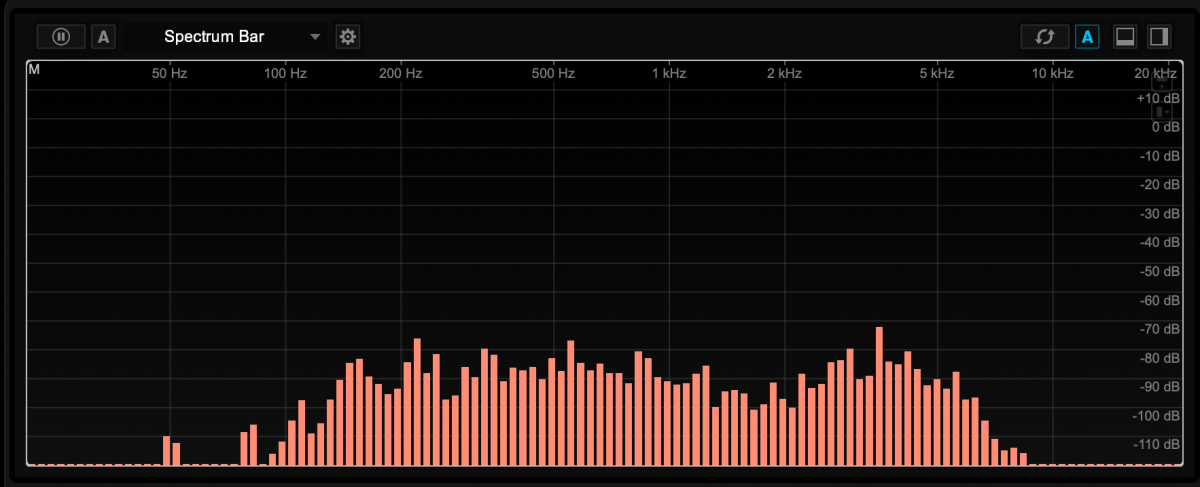This screenshot has height=487, width=1200.
Task: Pause the spectrum analyzer display
Action: click(x=61, y=37)
